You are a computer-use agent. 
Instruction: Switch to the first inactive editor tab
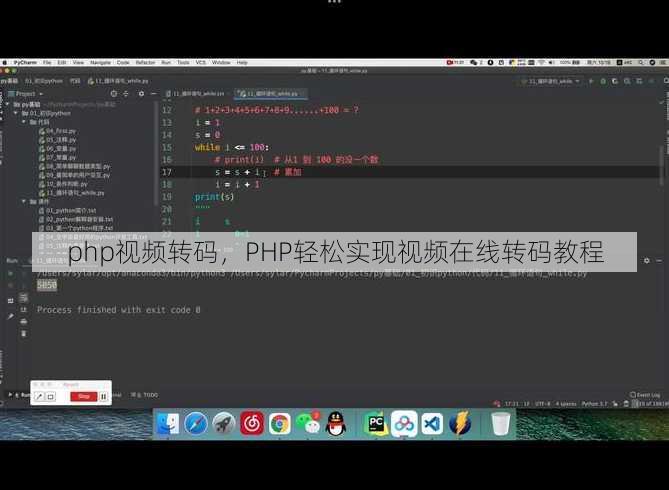(197, 93)
